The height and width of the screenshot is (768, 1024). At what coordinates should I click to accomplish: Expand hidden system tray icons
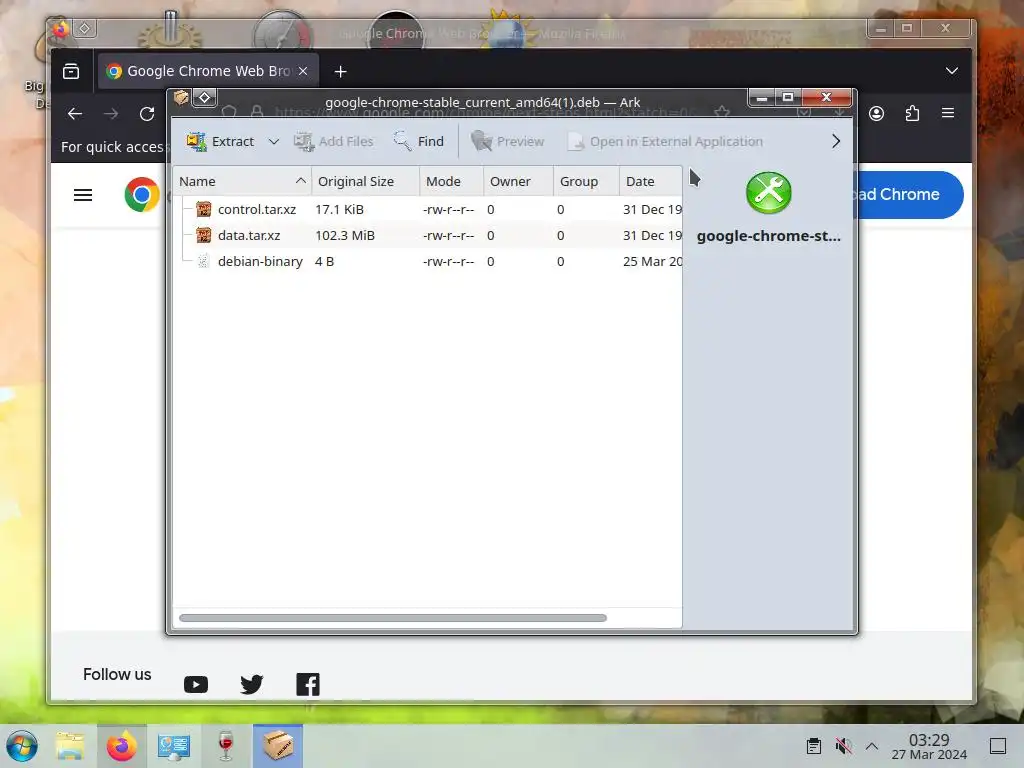pyautogui.click(x=872, y=746)
